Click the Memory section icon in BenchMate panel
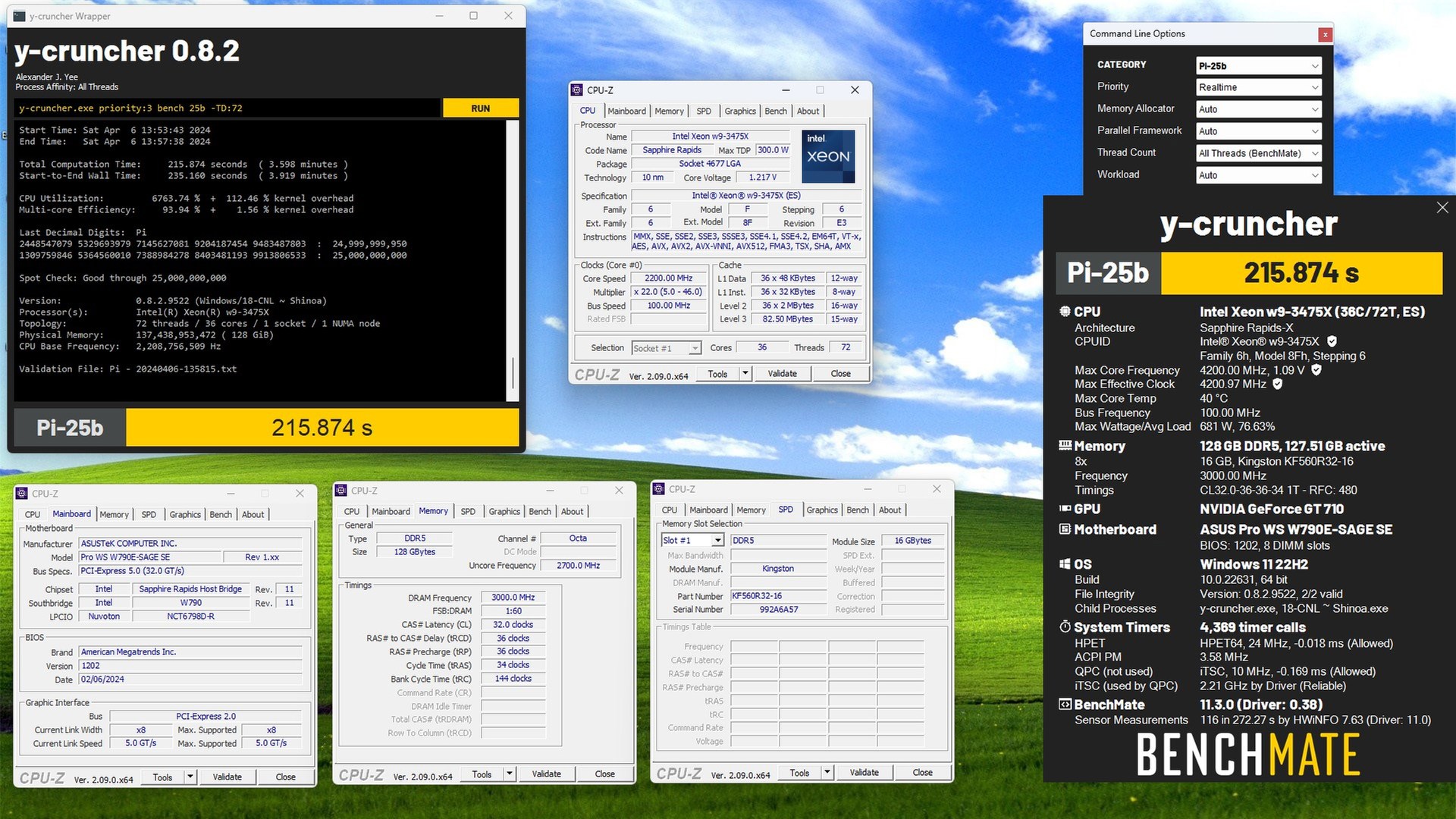This screenshot has width=1456, height=819. pyautogui.click(x=1065, y=446)
